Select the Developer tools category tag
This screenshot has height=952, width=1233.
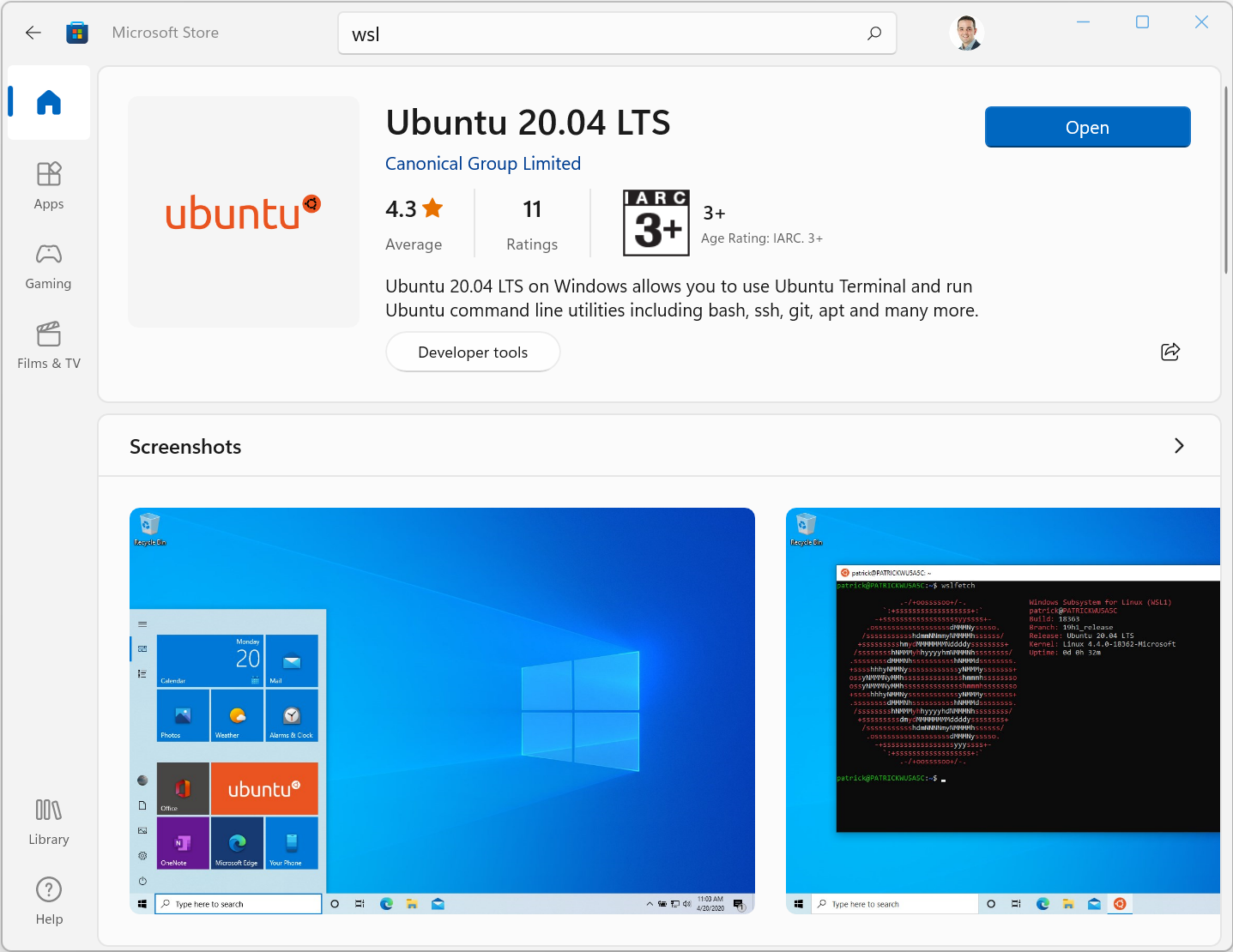473,352
